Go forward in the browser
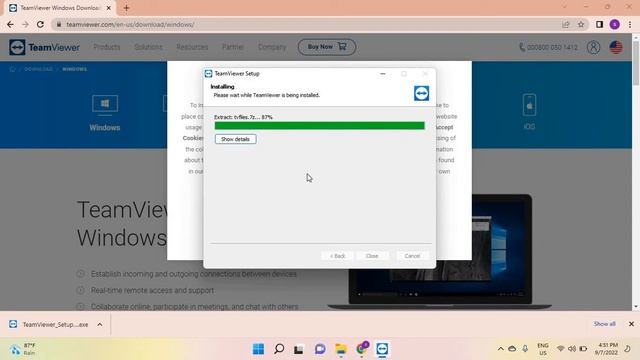 pyautogui.click(x=25, y=24)
